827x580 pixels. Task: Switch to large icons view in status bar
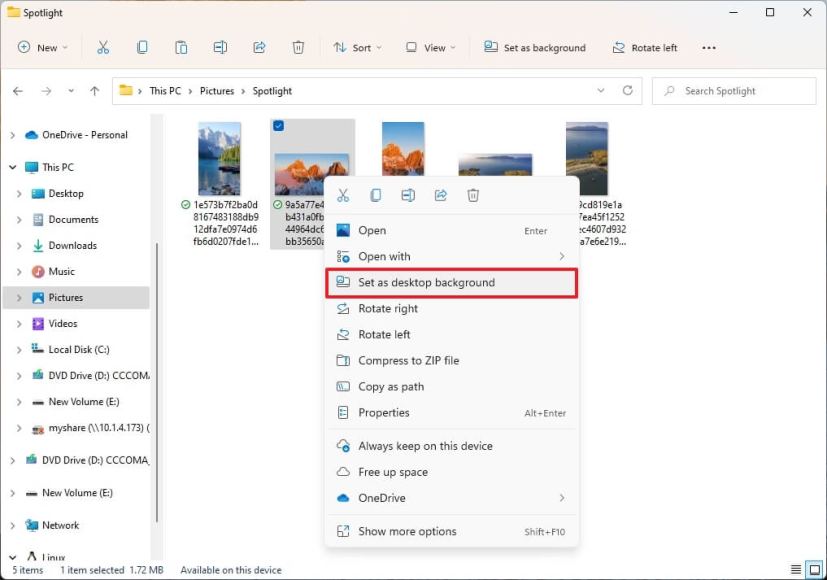point(815,569)
